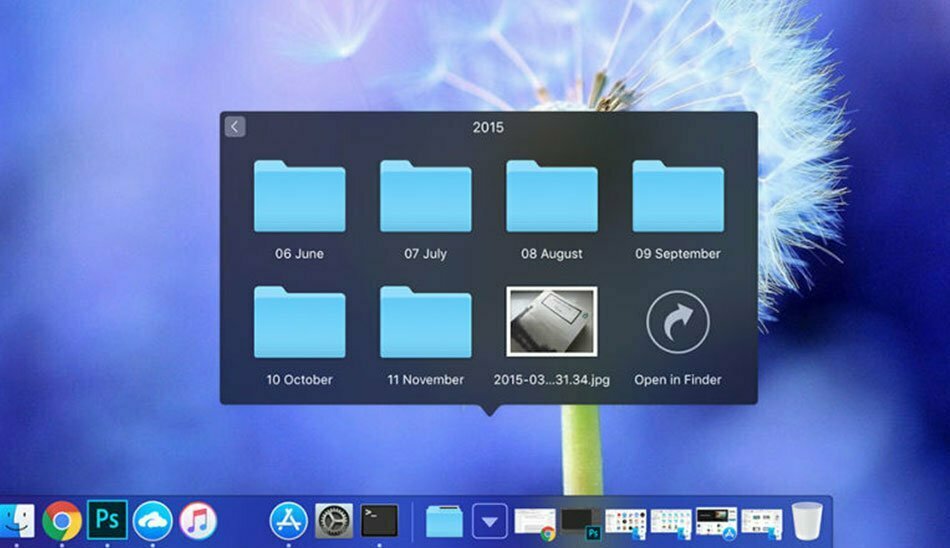Screen dimensions: 950x548
Task: Open the 2015-03 jpg image thumbnail
Action: [551, 321]
